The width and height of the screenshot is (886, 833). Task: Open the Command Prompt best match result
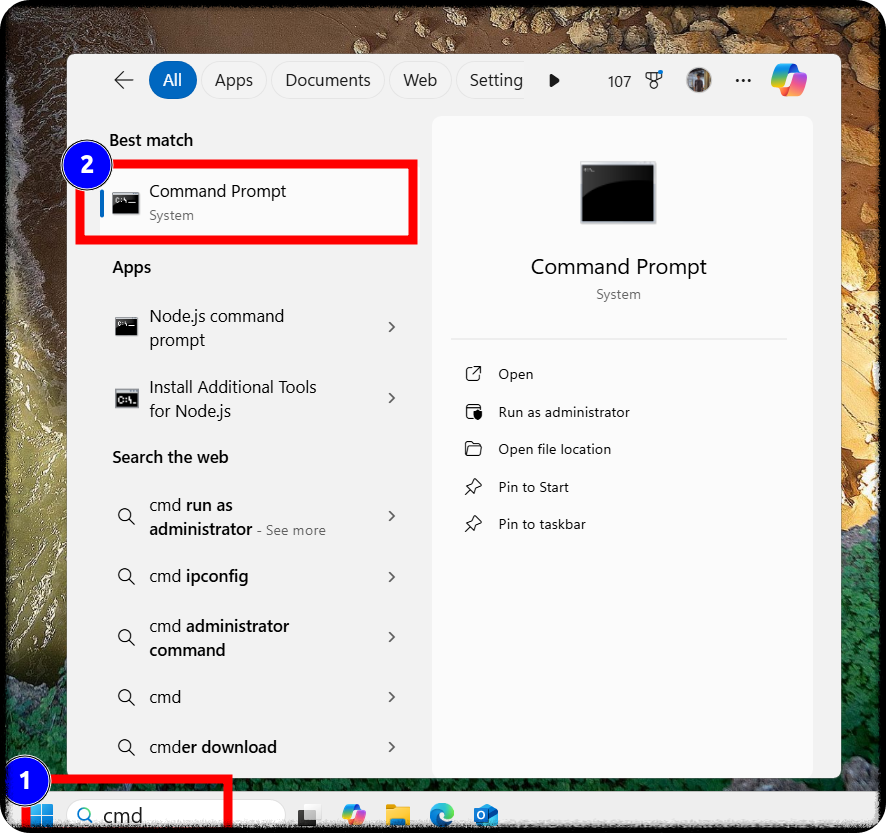click(253, 202)
